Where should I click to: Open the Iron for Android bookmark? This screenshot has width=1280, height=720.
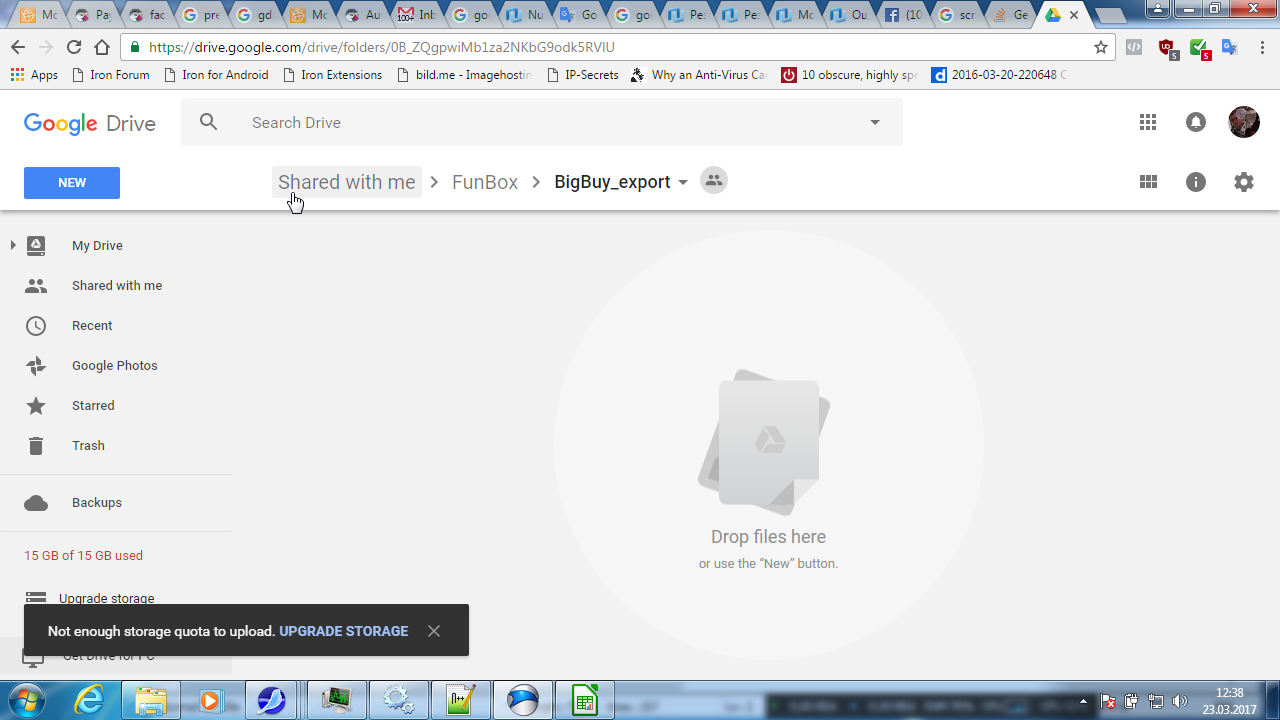215,75
